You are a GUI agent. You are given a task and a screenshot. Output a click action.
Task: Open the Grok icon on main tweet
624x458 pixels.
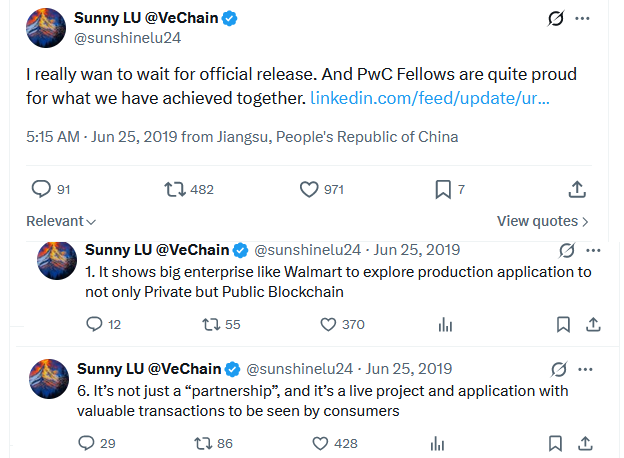pos(556,18)
